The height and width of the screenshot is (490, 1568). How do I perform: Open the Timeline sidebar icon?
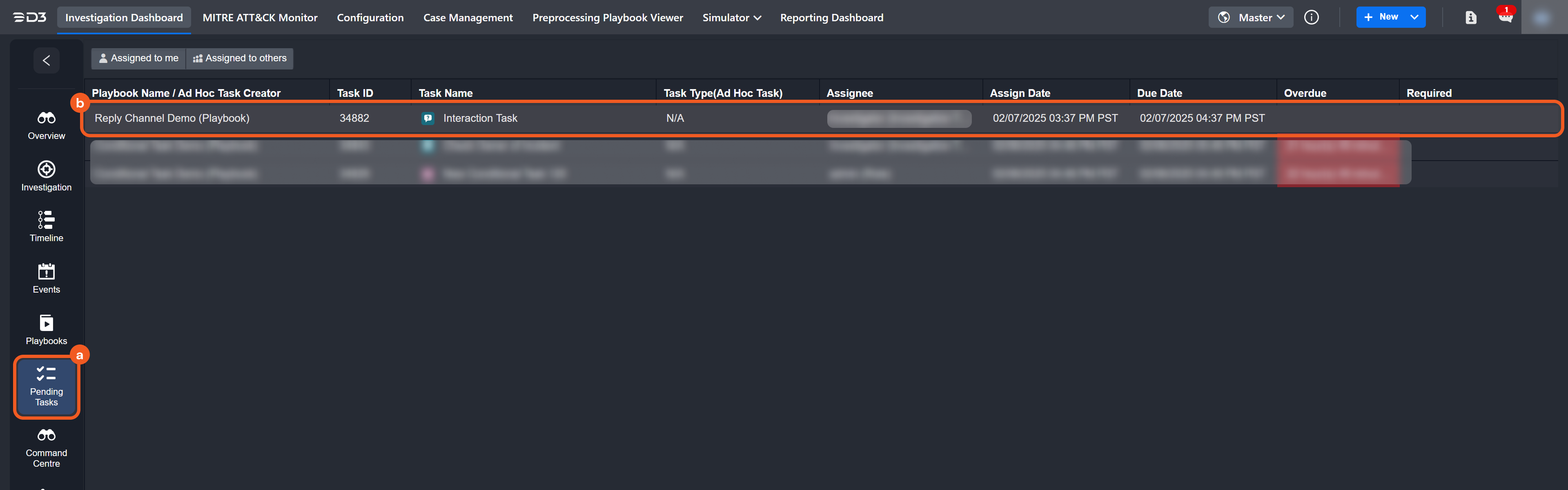[46, 220]
